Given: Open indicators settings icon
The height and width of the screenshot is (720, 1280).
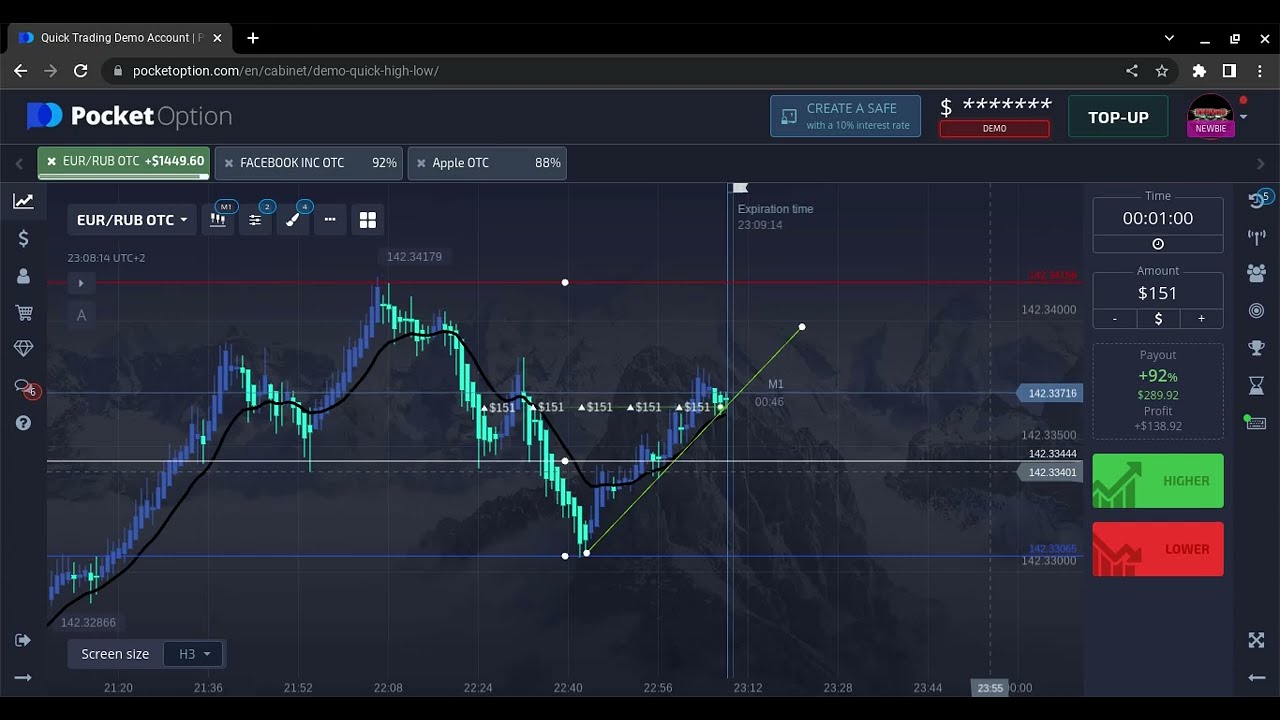Looking at the screenshot, I should (255, 220).
